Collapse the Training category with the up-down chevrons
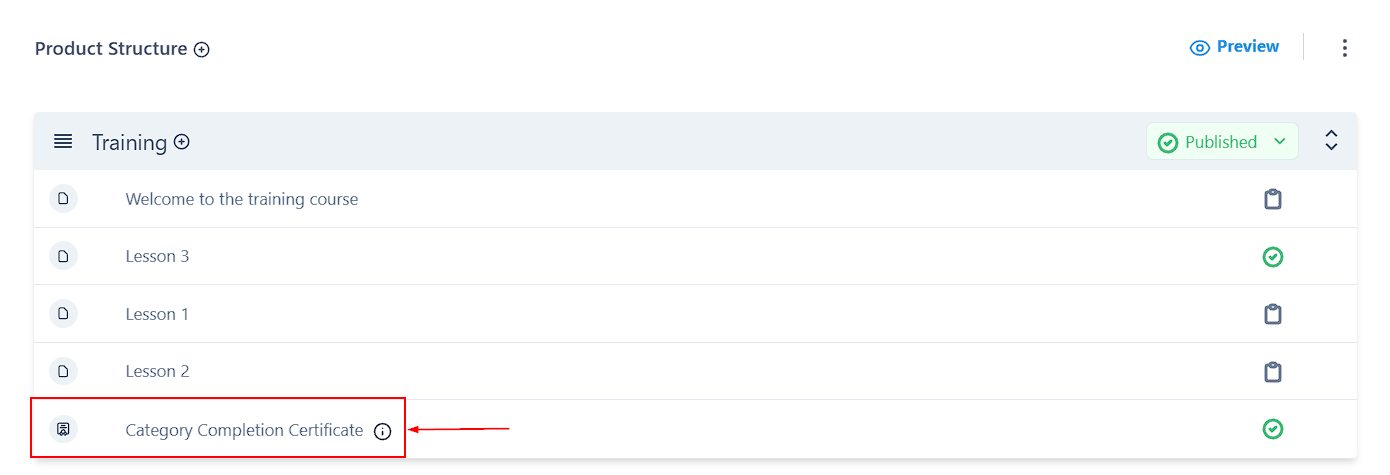The width and height of the screenshot is (1390, 475). pos(1331,141)
